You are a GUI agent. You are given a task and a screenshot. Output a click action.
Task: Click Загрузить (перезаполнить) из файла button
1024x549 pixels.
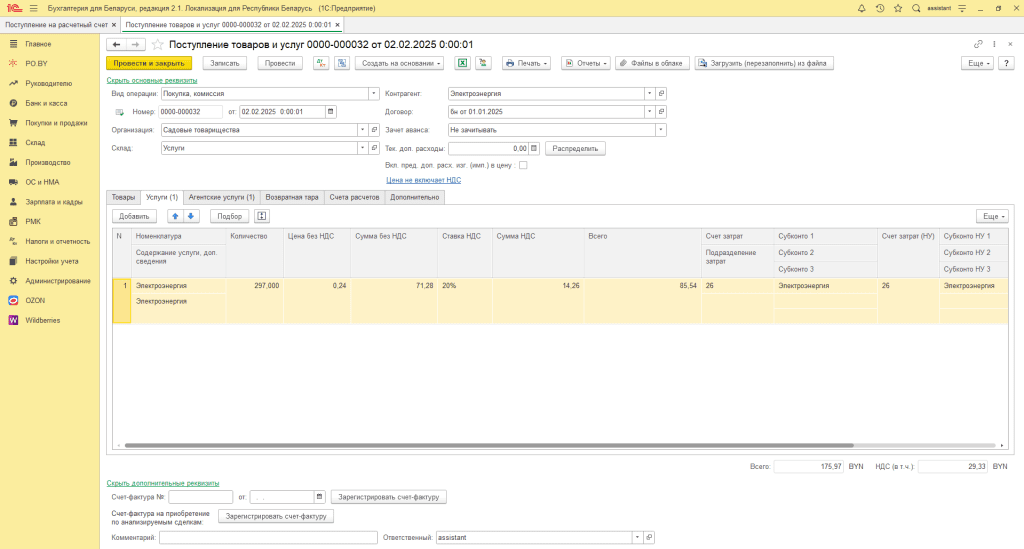pyautogui.click(x=764, y=63)
